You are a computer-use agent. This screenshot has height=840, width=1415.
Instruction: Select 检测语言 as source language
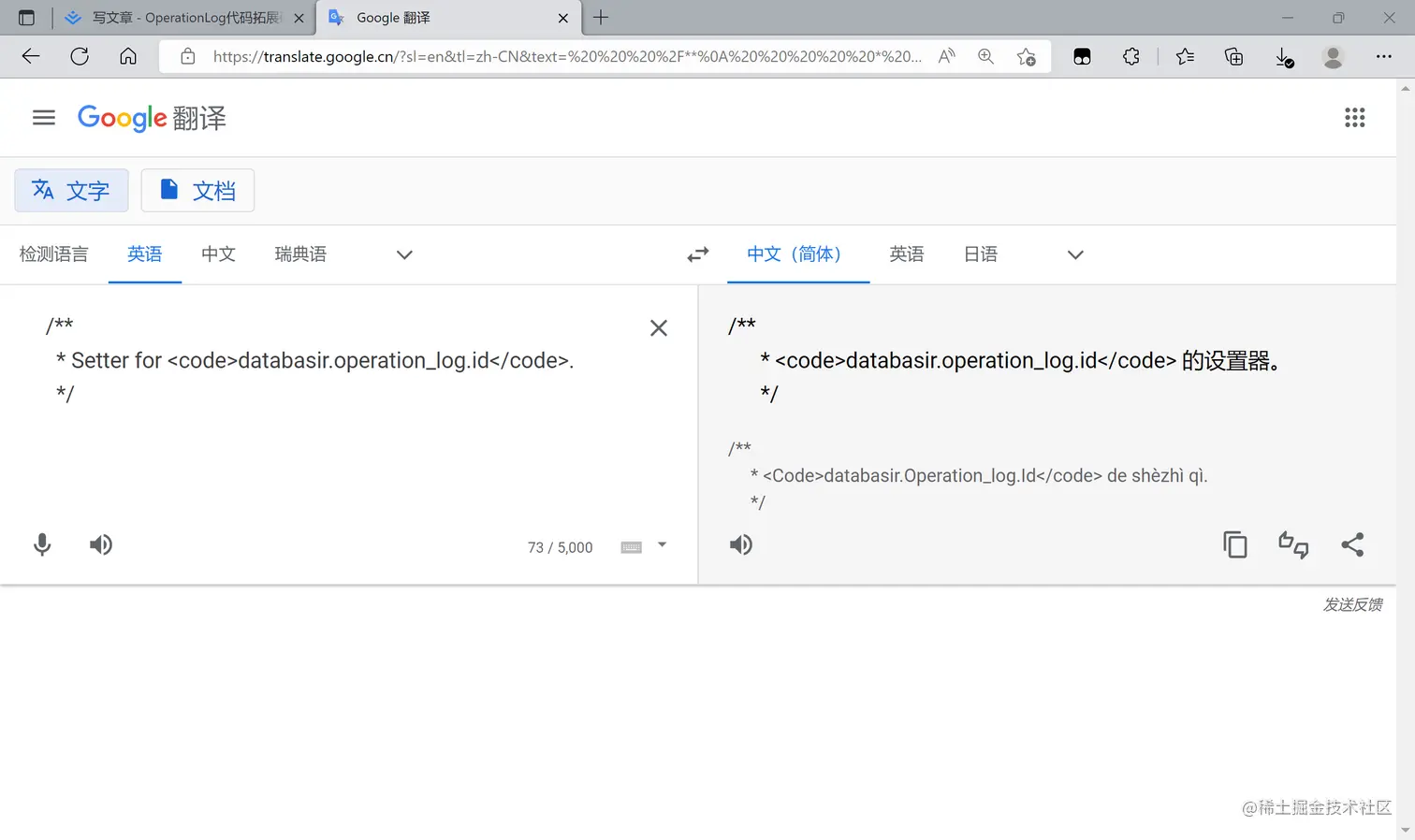click(54, 254)
